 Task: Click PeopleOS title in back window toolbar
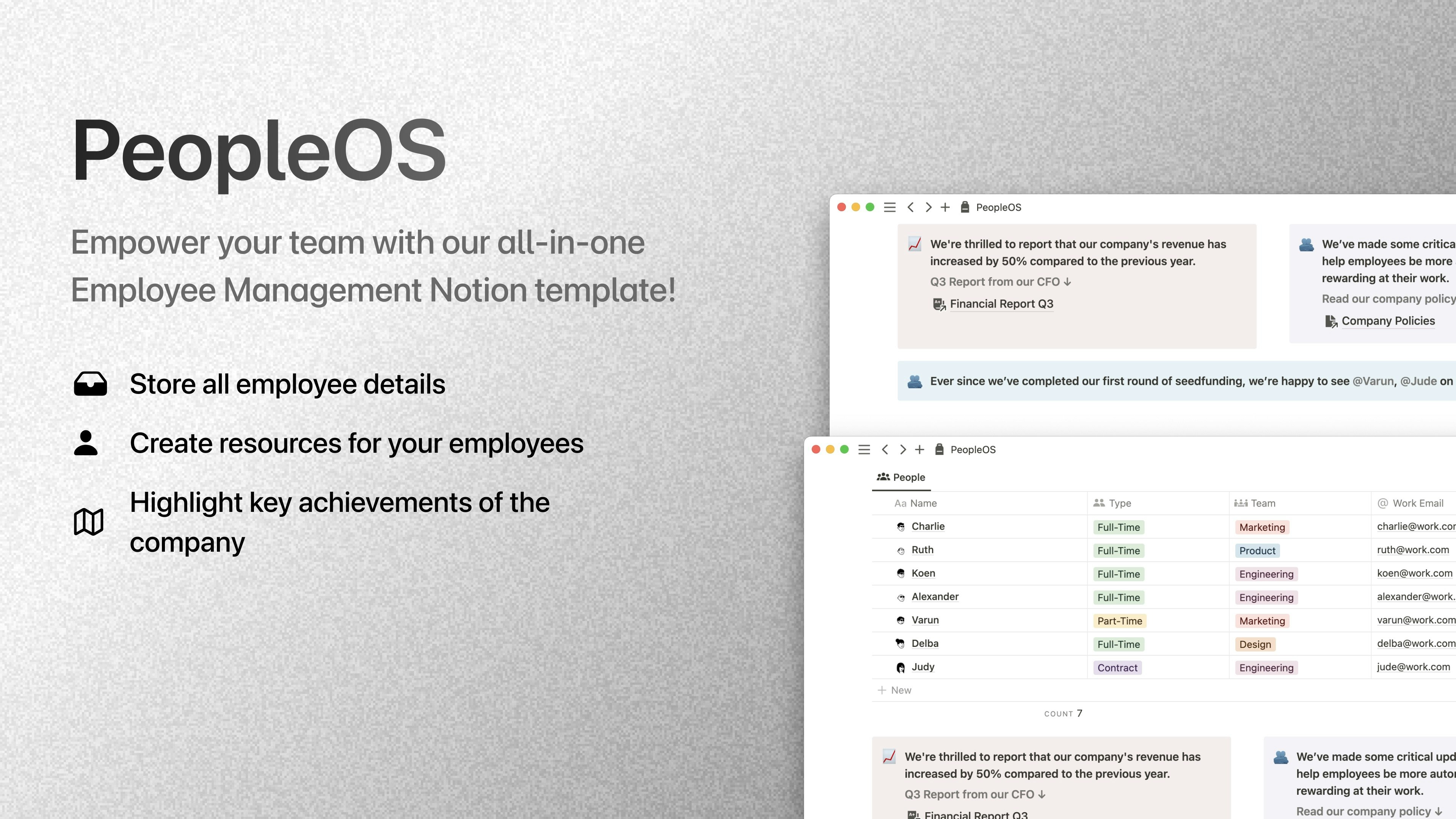coord(998,207)
